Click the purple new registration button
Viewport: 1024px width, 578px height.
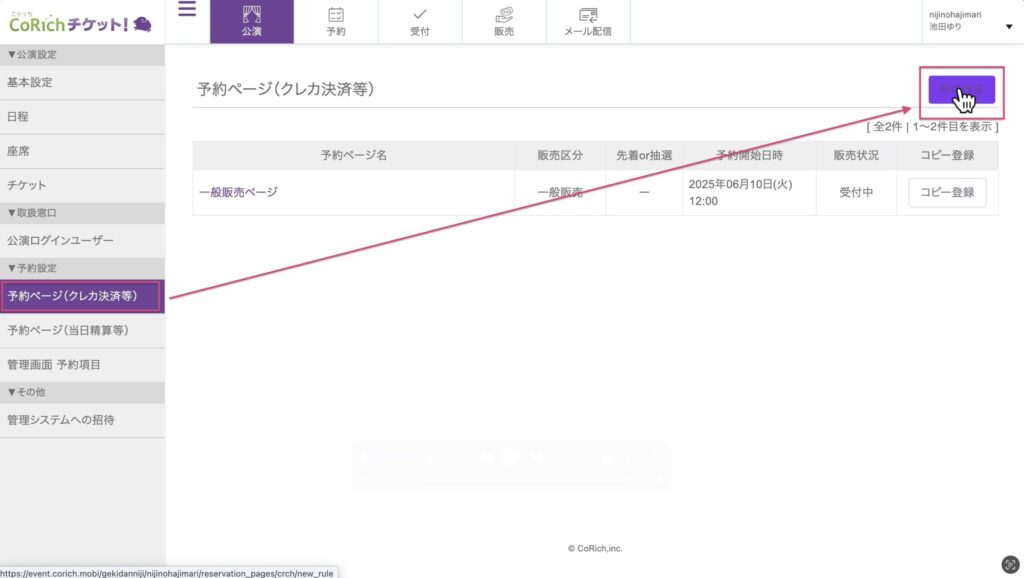click(960, 90)
